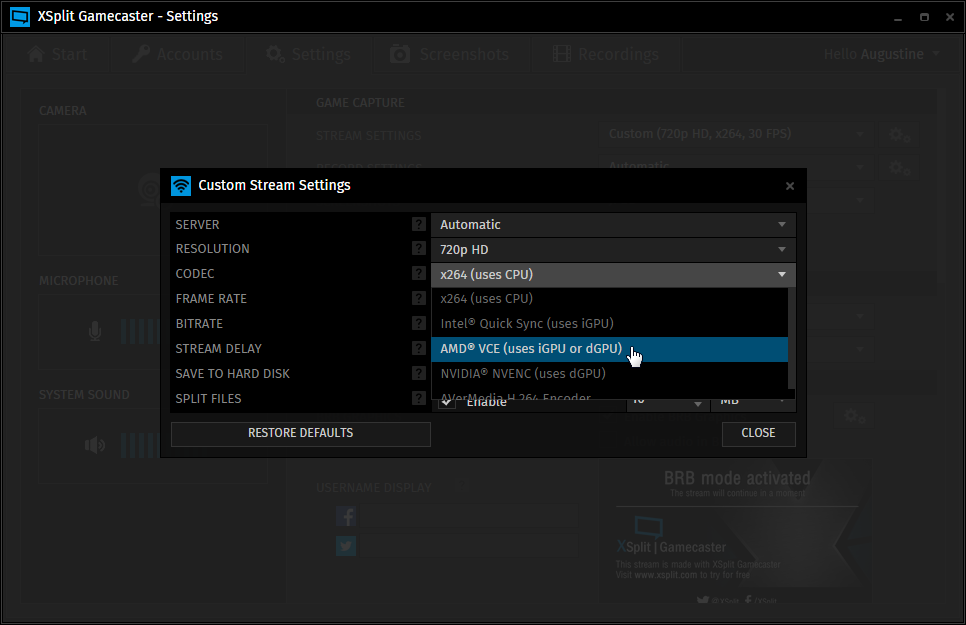966x625 pixels.
Task: Click the microphone level meter
Action: (140, 332)
